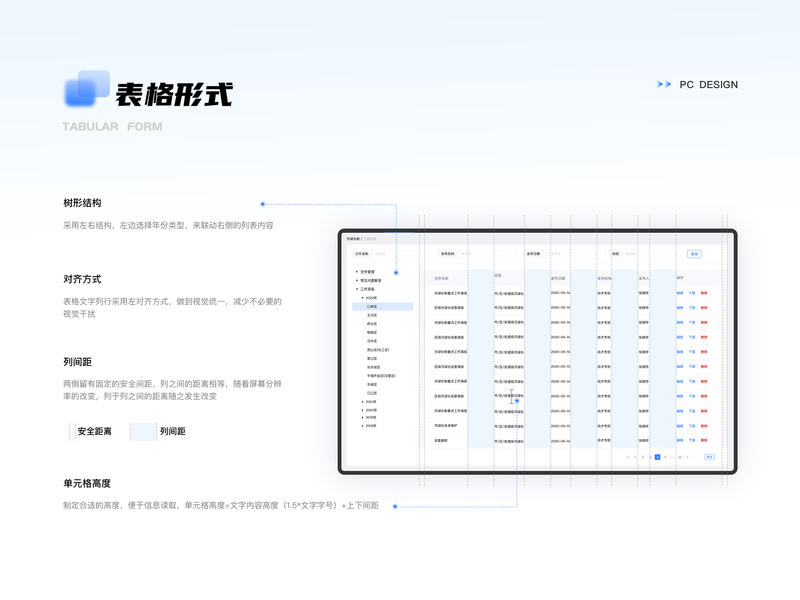The width and height of the screenshot is (800, 600).
Task: Click red delete link in last table row
Action: click(704, 440)
